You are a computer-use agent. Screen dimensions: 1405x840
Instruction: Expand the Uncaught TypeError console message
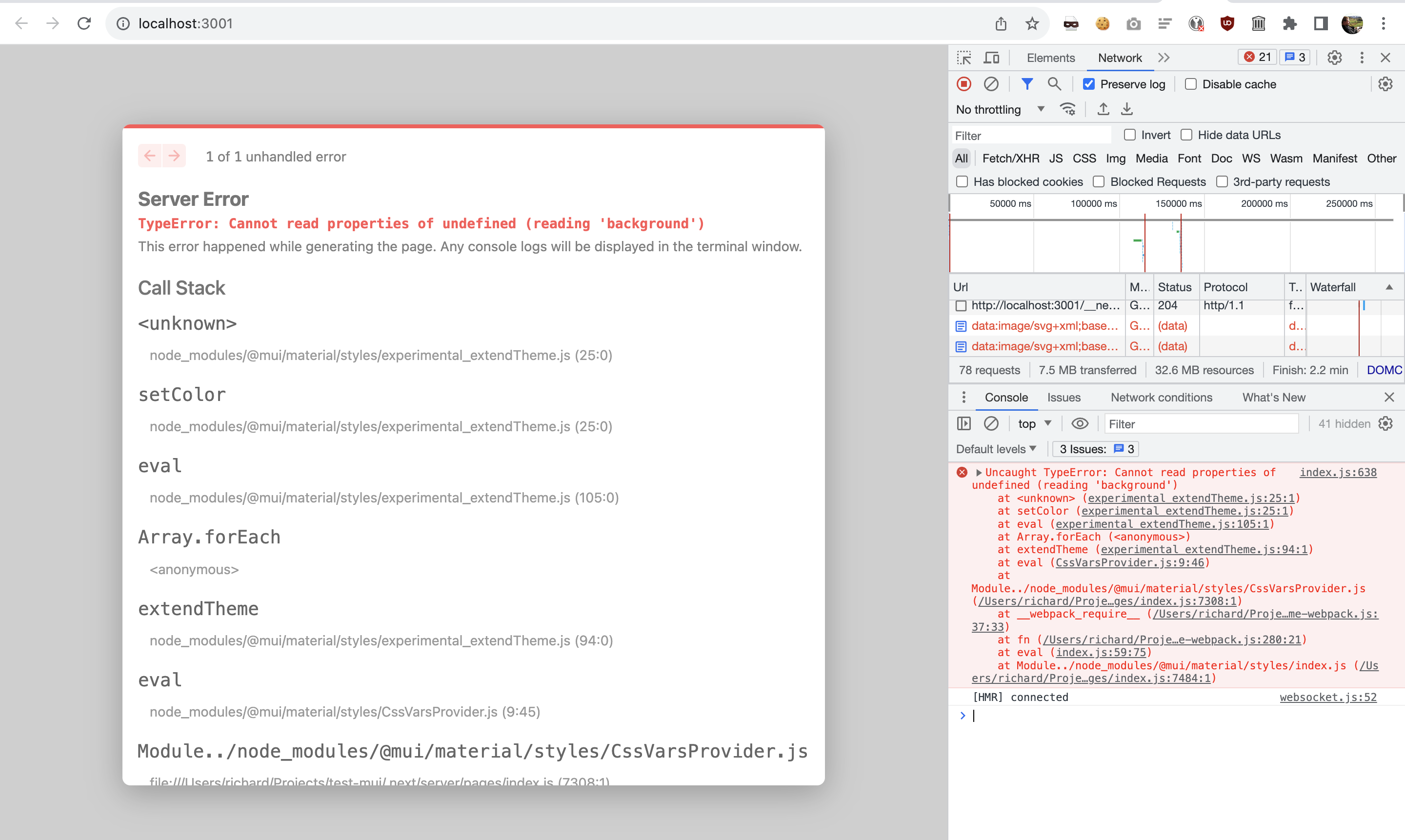coord(979,473)
